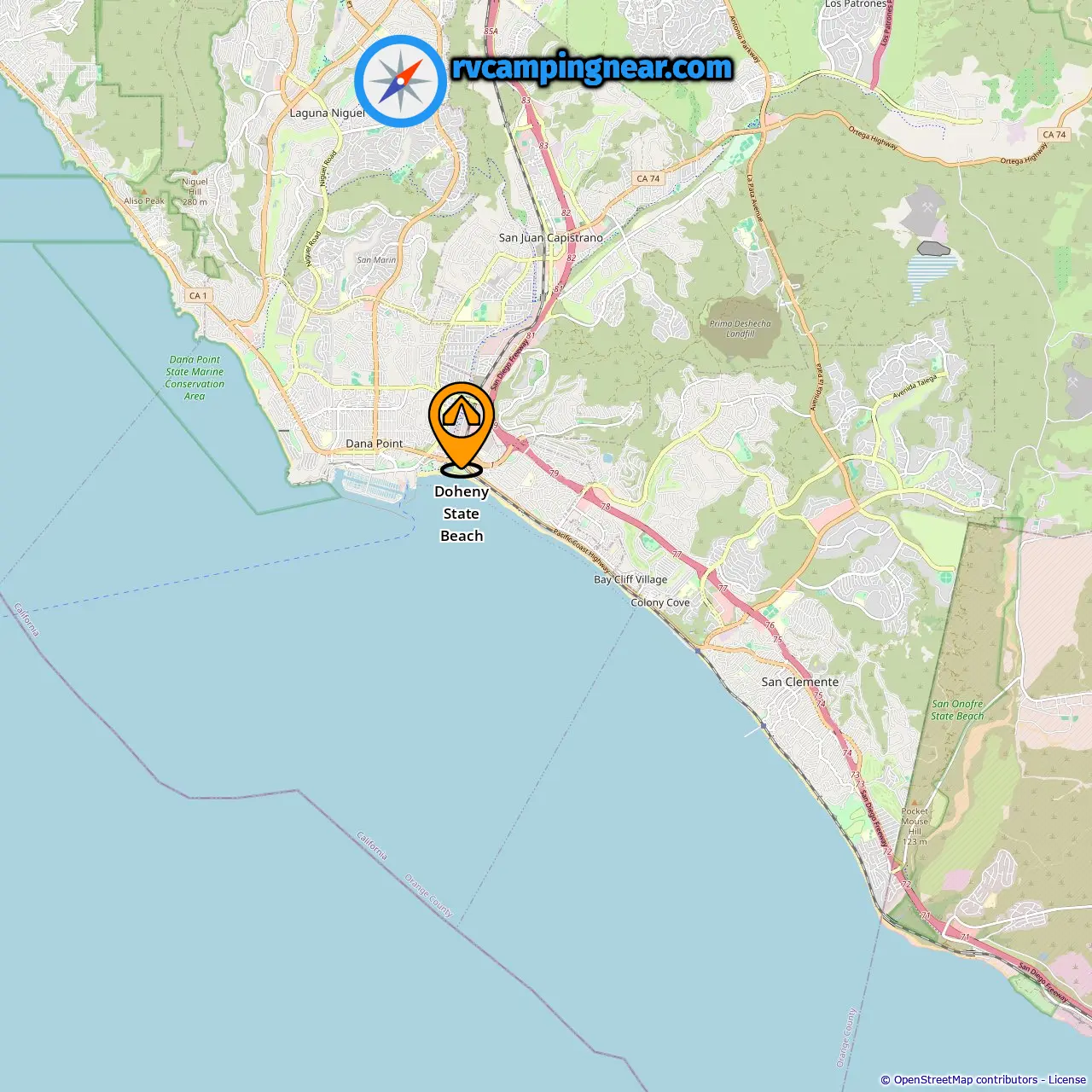The image size is (1092, 1092).
Task: Open OpenStreetMap contributors link
Action: point(966,1080)
